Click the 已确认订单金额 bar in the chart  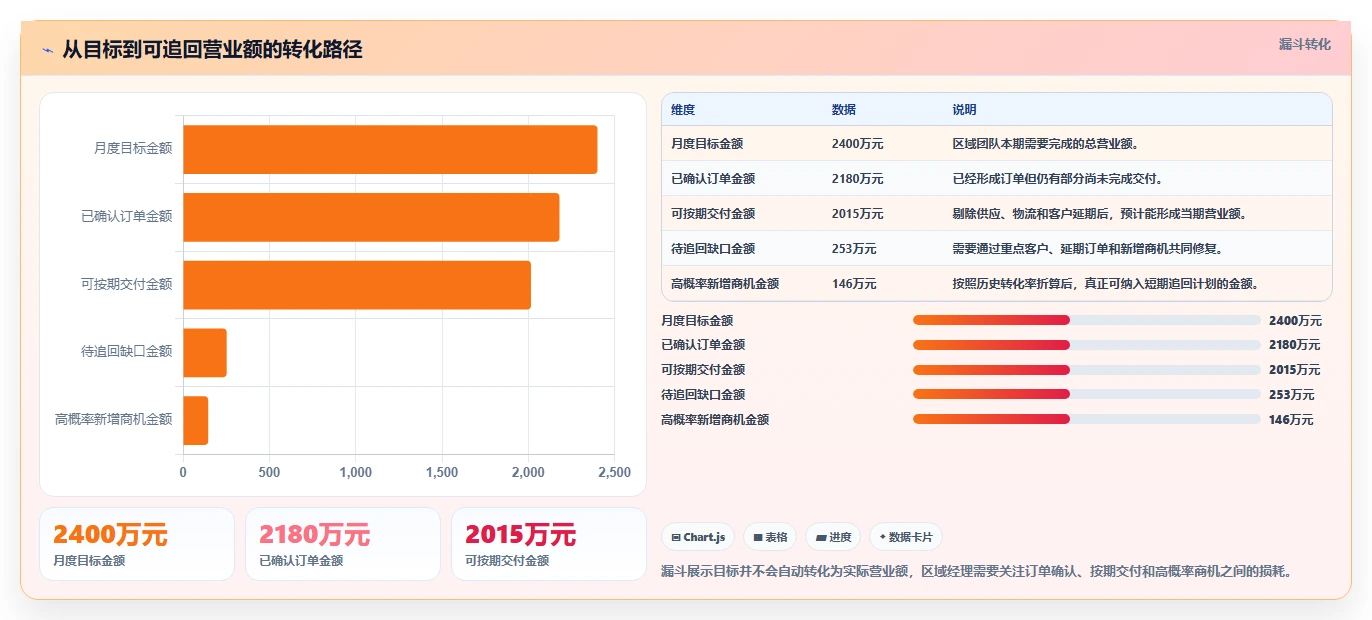point(371,217)
